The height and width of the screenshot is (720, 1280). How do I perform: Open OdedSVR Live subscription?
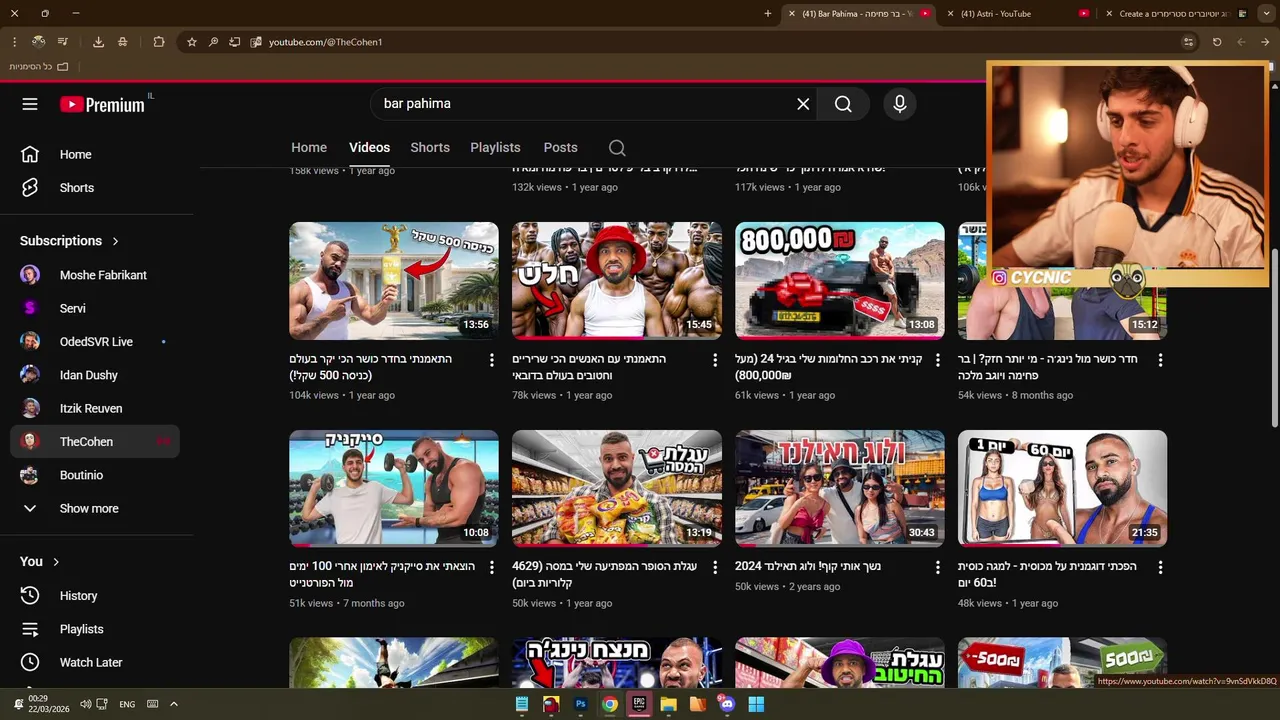click(x=95, y=342)
